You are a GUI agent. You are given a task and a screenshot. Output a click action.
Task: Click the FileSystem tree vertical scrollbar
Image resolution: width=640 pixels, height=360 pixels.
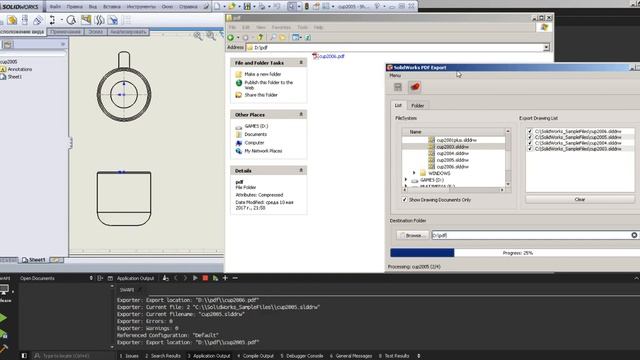pyautogui.click(x=508, y=158)
